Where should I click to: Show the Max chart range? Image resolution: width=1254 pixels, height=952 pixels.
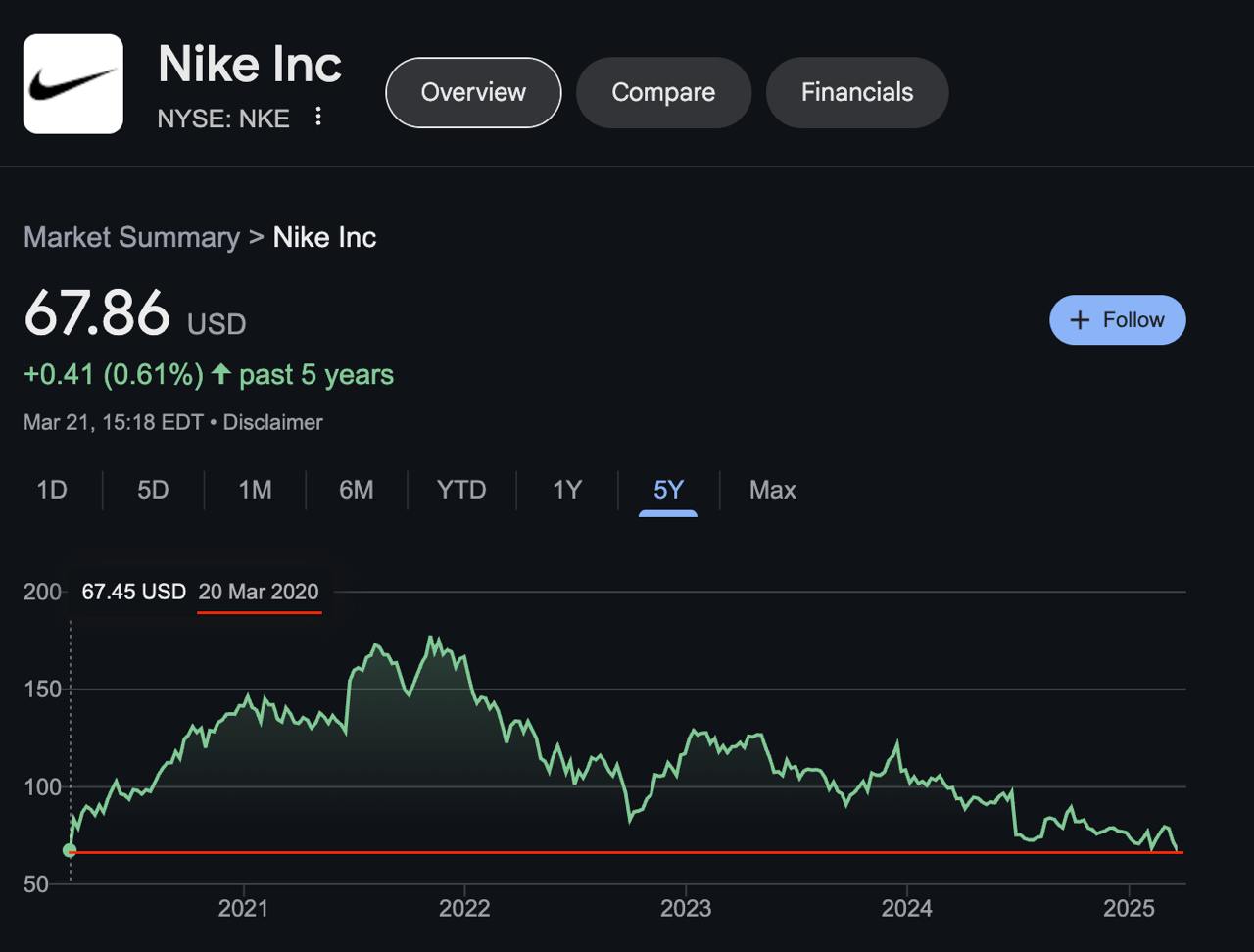[x=773, y=490]
